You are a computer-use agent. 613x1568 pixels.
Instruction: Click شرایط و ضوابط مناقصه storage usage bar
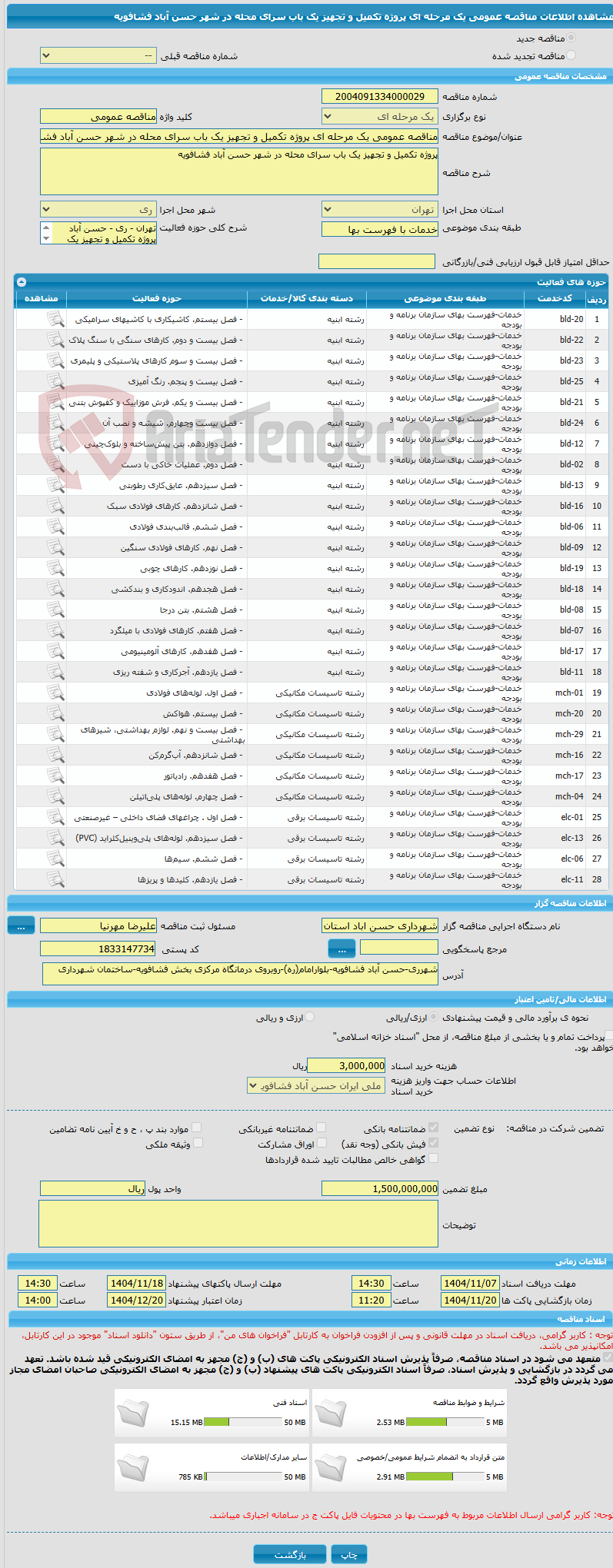coord(445,1423)
